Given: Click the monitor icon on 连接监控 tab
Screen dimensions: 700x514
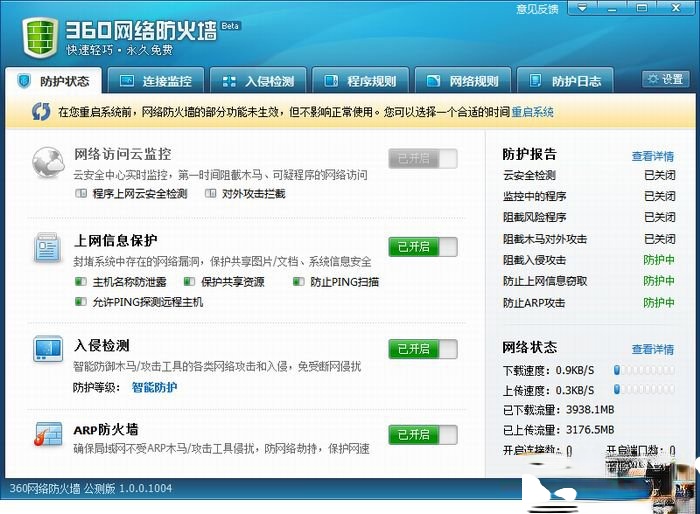Looking at the screenshot, I should tap(127, 81).
